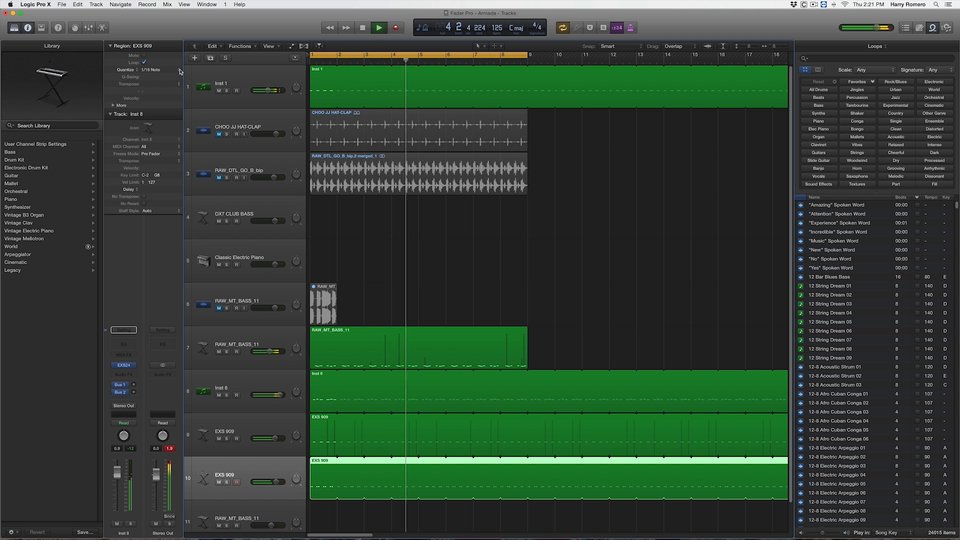The image size is (960, 540).
Task: Click the add new track plus button
Action: (195, 58)
